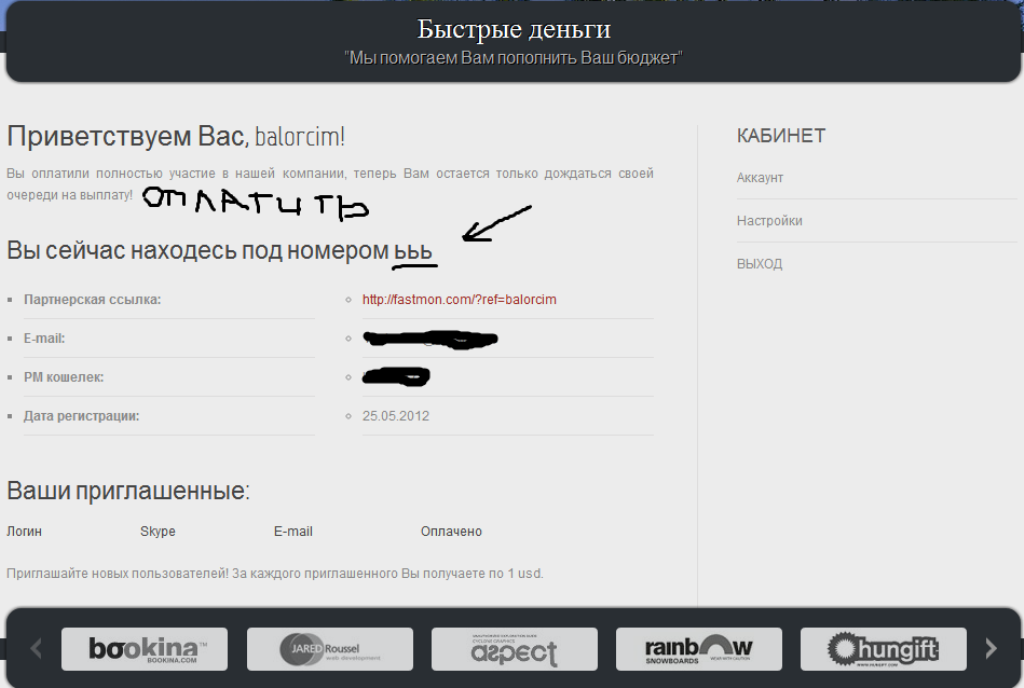Screen dimensions: 1024x688
Task: Click ВЫХОД to log out
Action: pyautogui.click(x=760, y=264)
